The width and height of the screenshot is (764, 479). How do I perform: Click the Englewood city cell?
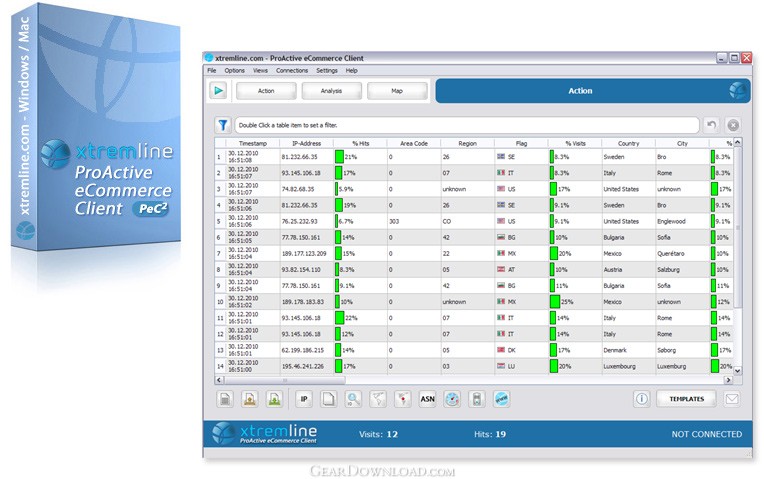(x=682, y=221)
